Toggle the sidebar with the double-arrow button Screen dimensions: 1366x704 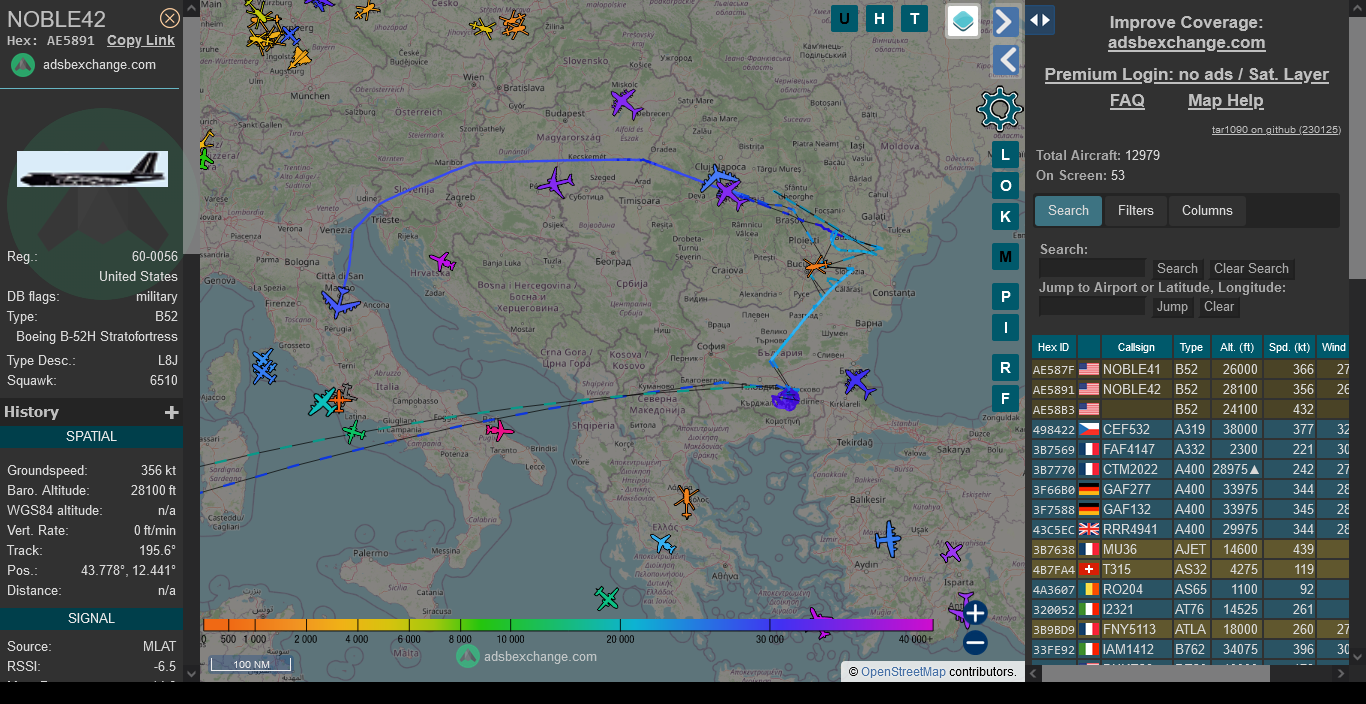click(1040, 20)
